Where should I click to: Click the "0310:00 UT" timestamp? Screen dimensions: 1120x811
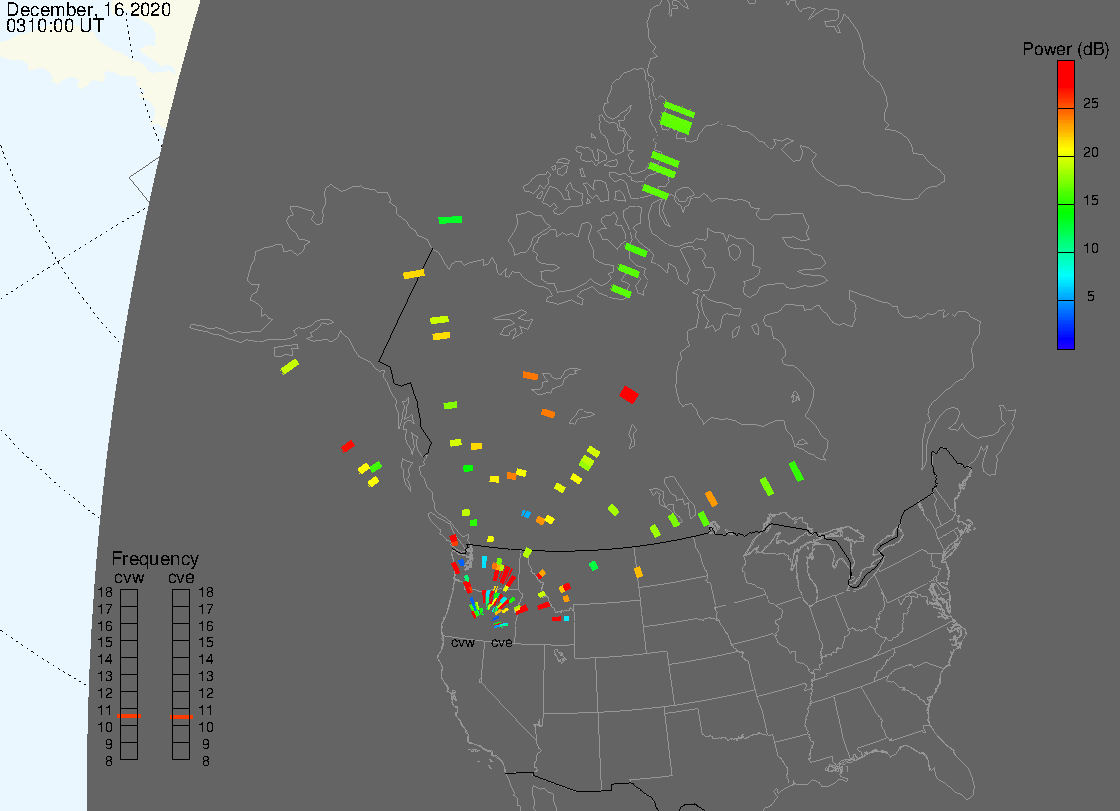tap(55, 26)
